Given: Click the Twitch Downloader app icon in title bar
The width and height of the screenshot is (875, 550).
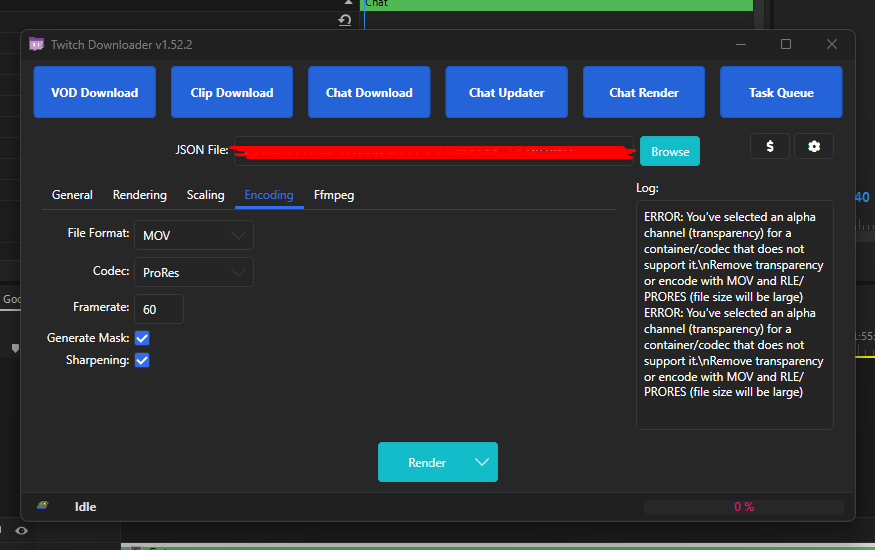Looking at the screenshot, I should tap(36, 44).
